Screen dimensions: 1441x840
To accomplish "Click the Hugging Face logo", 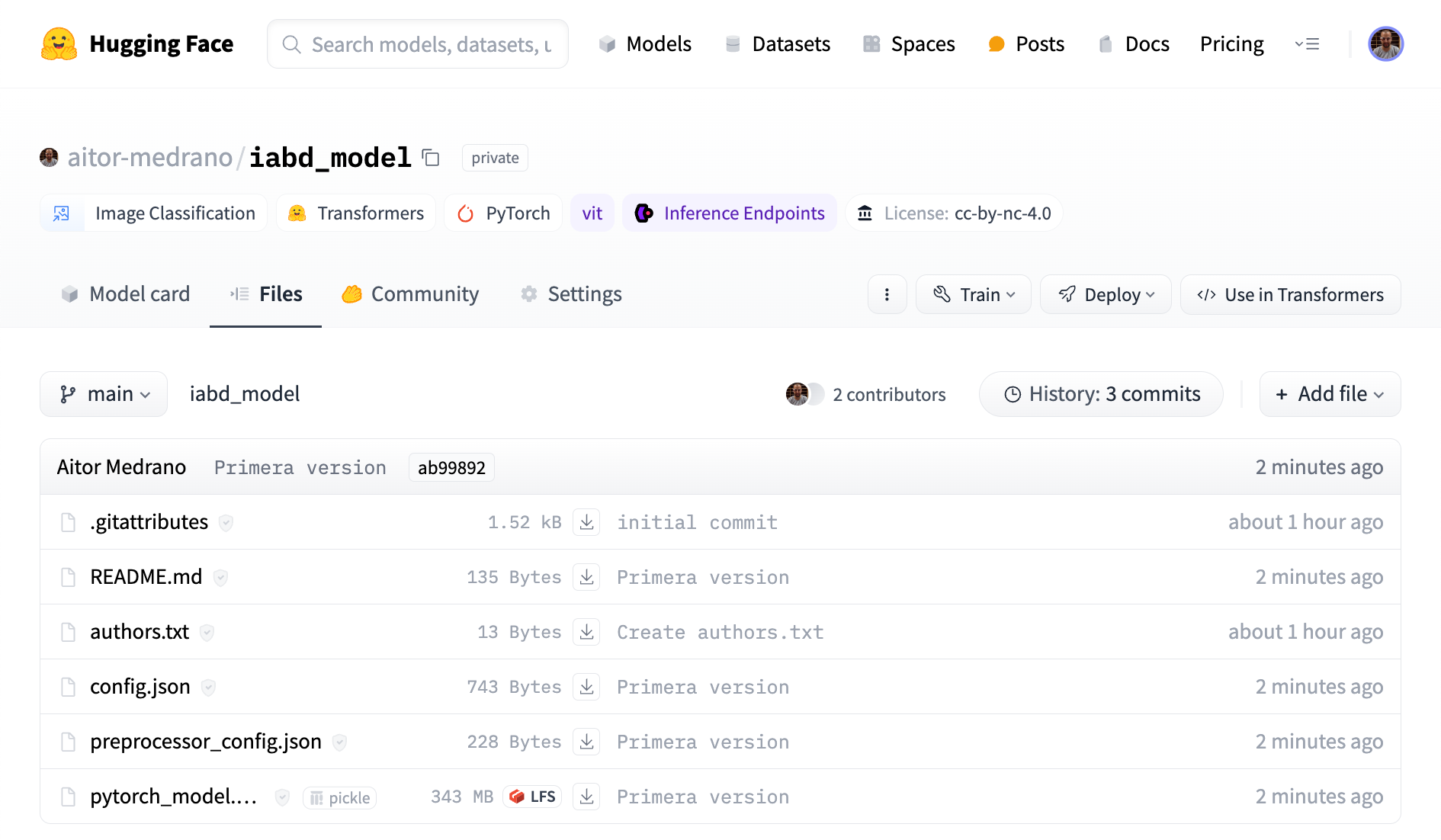I will pyautogui.click(x=137, y=44).
